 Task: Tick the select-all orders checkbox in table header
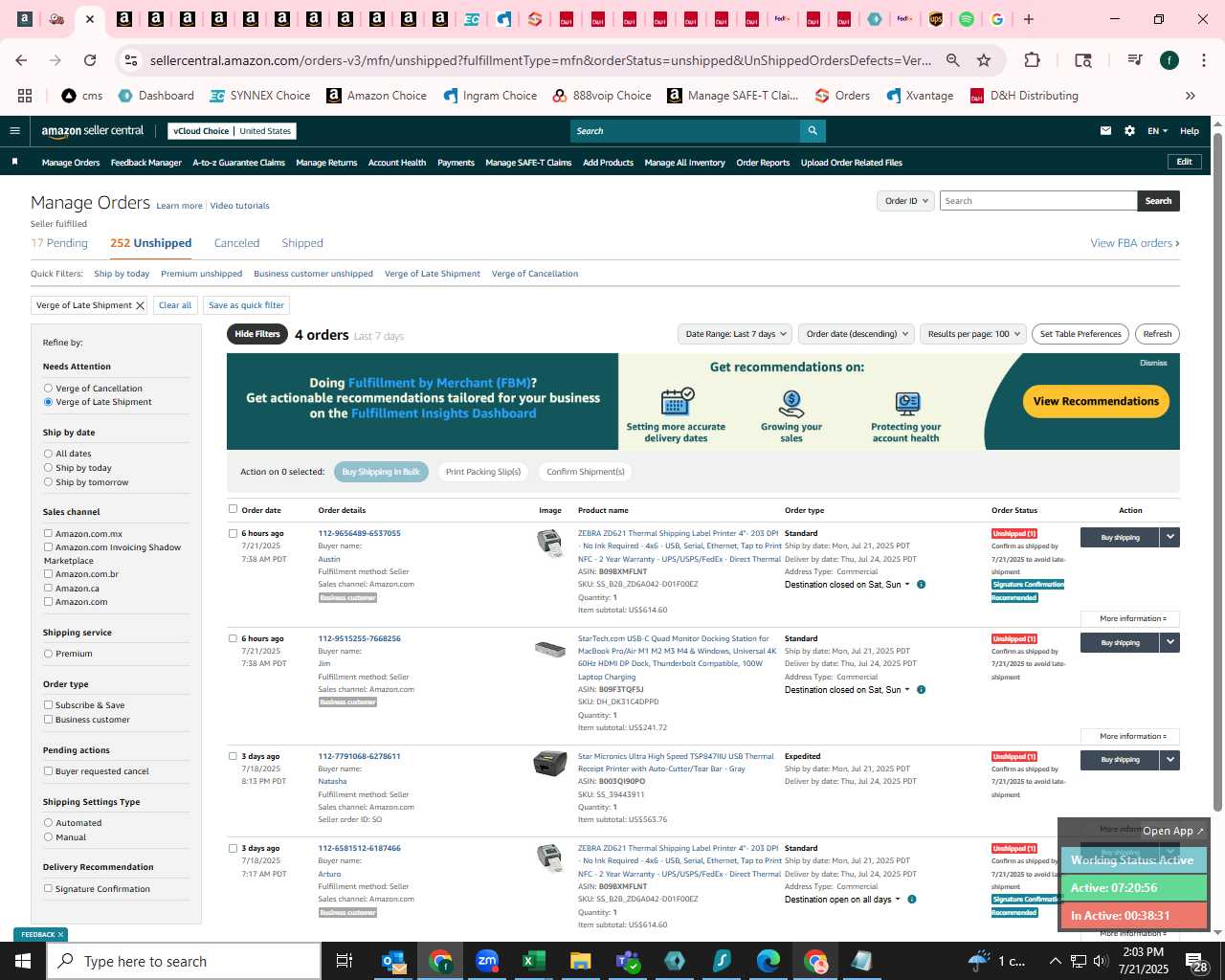[233, 509]
